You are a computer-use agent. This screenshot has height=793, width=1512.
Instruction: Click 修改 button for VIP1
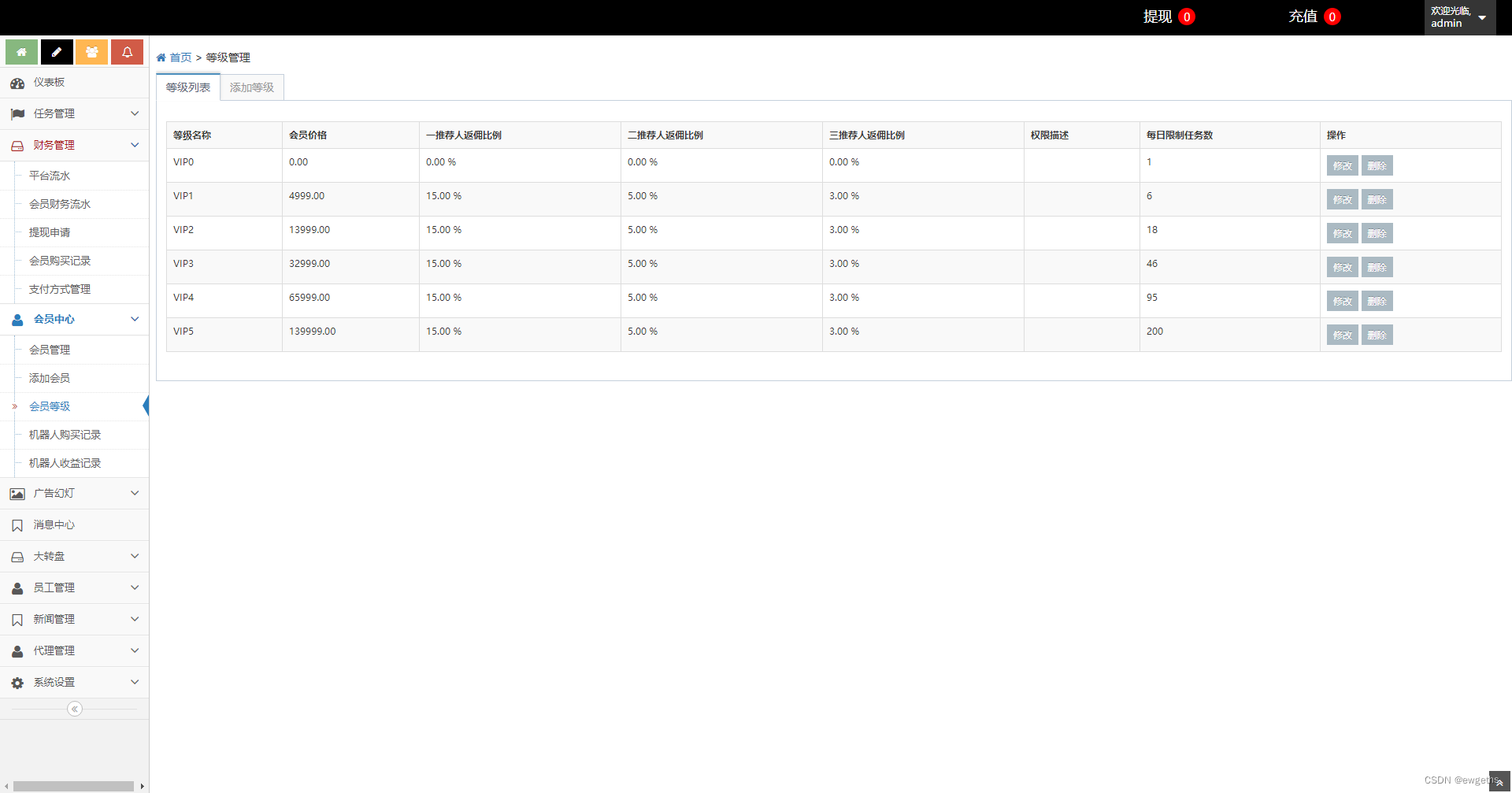tap(1343, 199)
